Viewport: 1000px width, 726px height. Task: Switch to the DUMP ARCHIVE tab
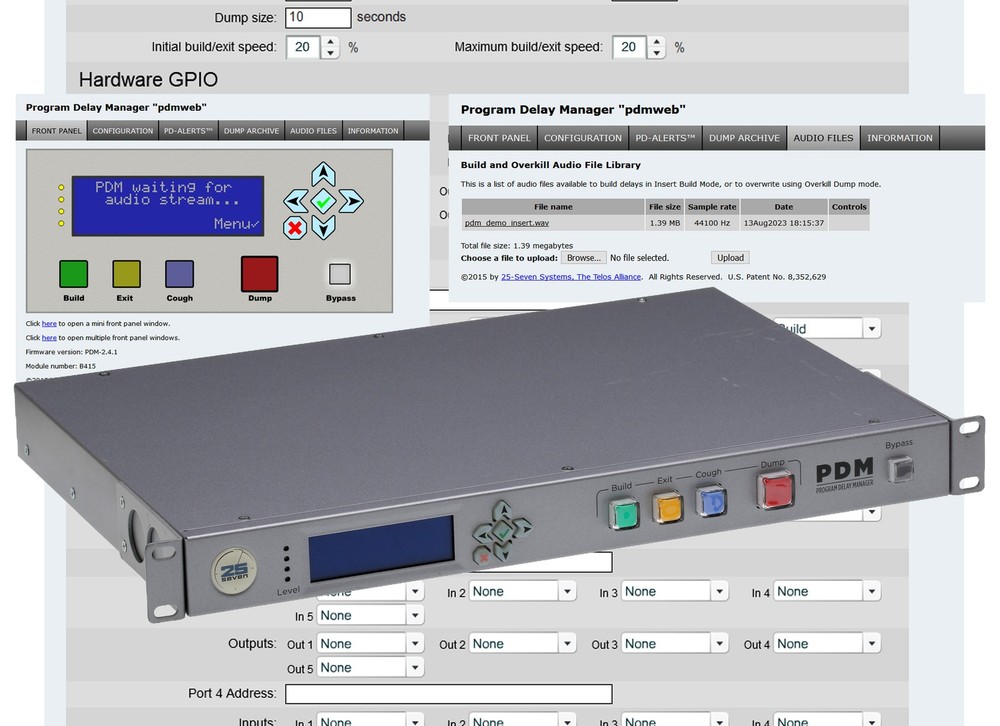point(744,137)
